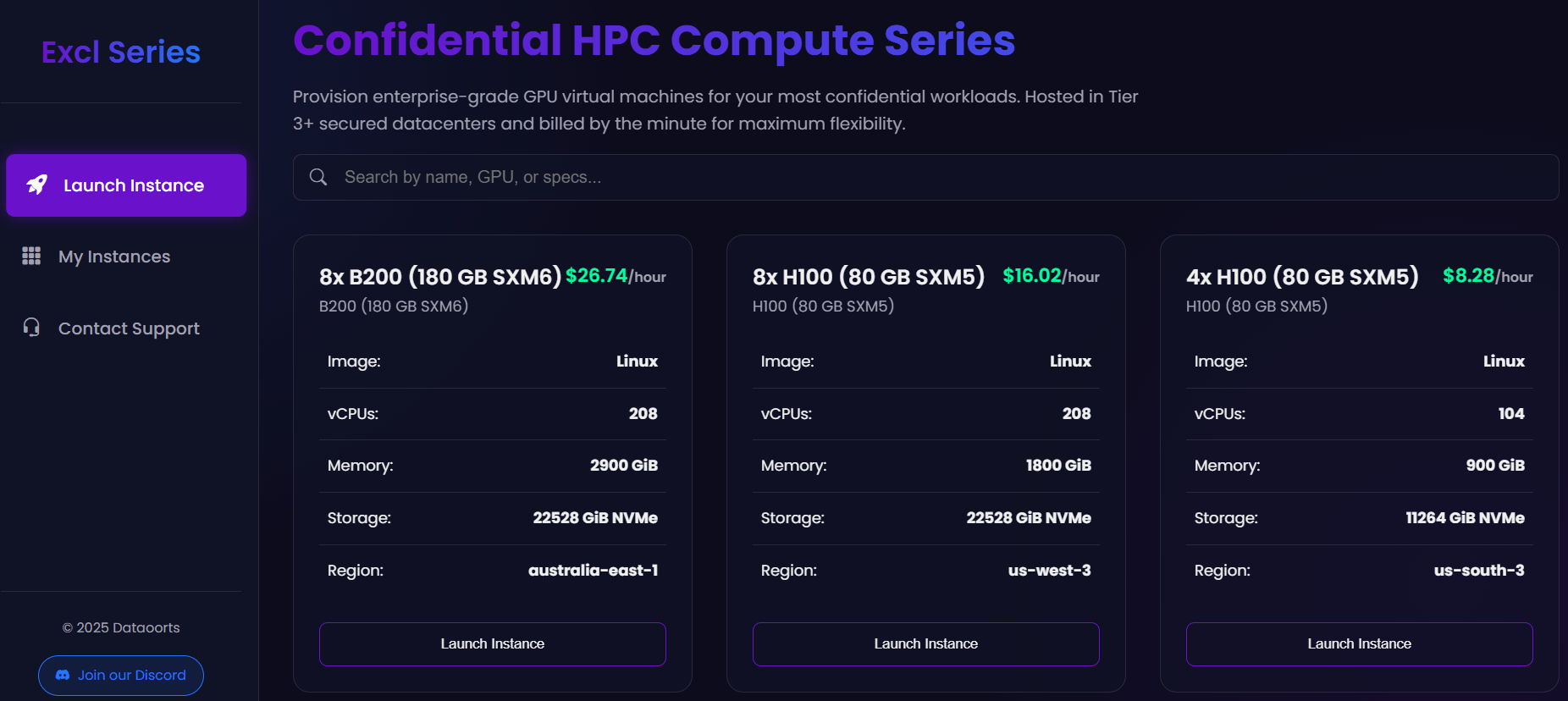1568x701 pixels.
Task: Click the Discord logo icon
Action: (62, 675)
